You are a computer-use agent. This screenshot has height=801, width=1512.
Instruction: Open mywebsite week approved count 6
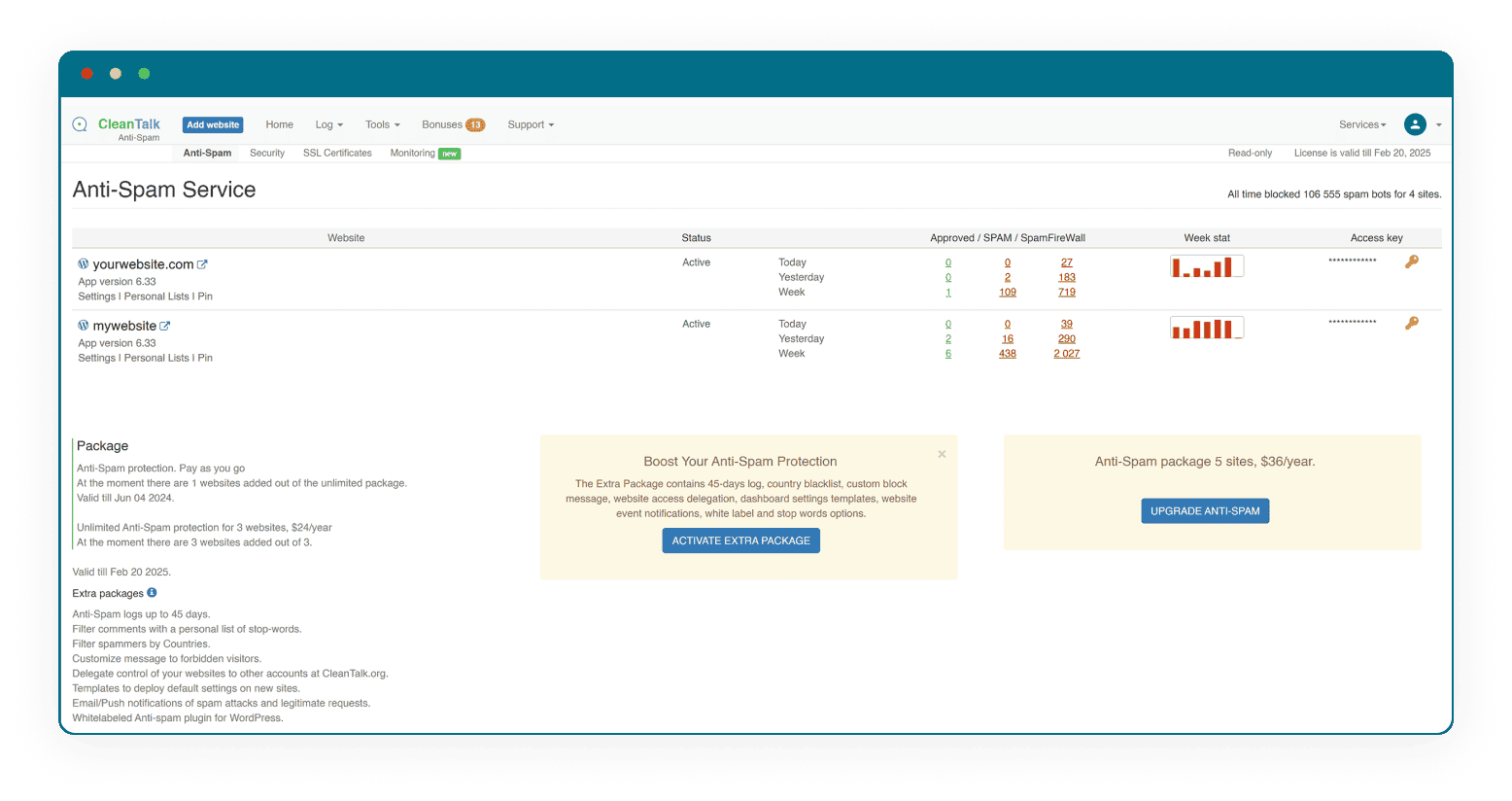pyautogui.click(x=948, y=354)
